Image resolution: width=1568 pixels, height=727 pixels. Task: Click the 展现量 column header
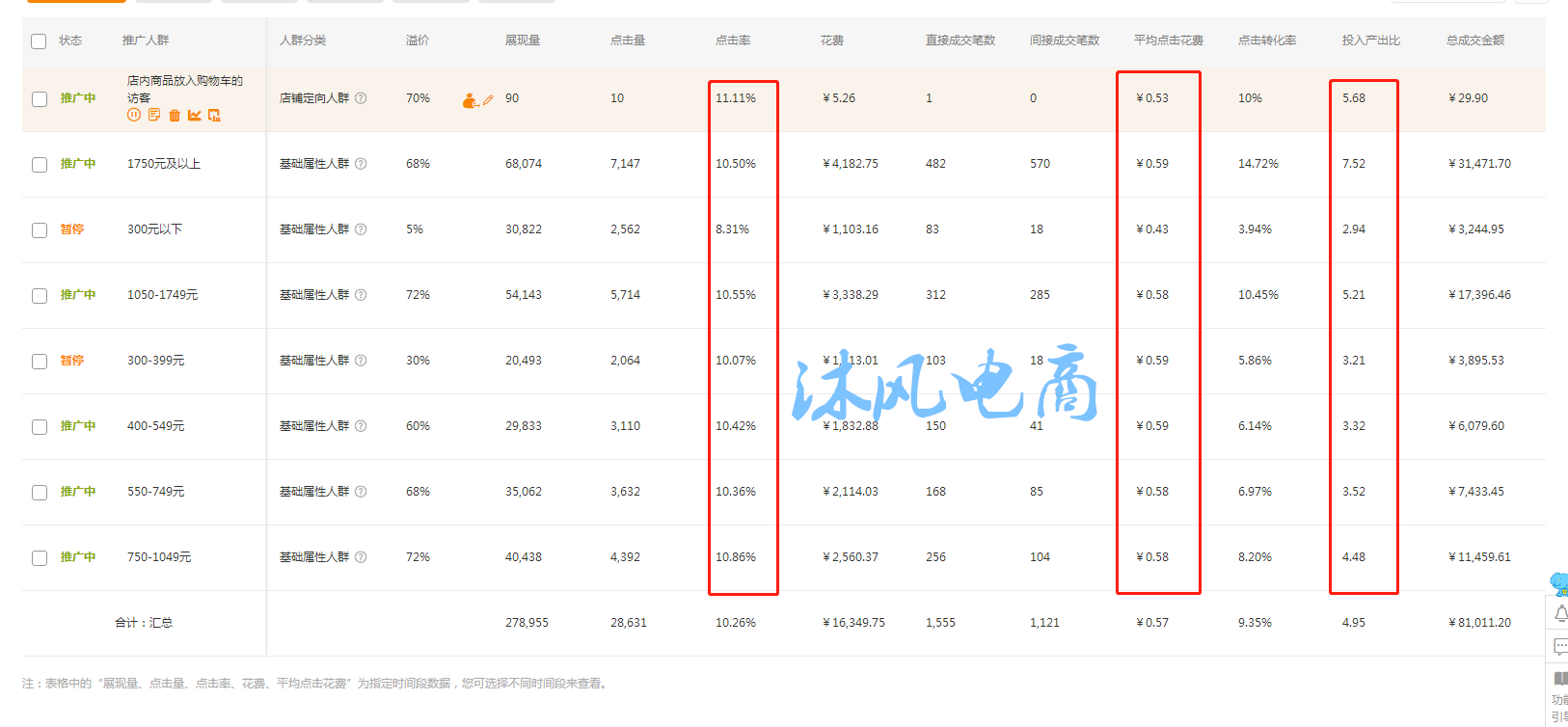[523, 40]
